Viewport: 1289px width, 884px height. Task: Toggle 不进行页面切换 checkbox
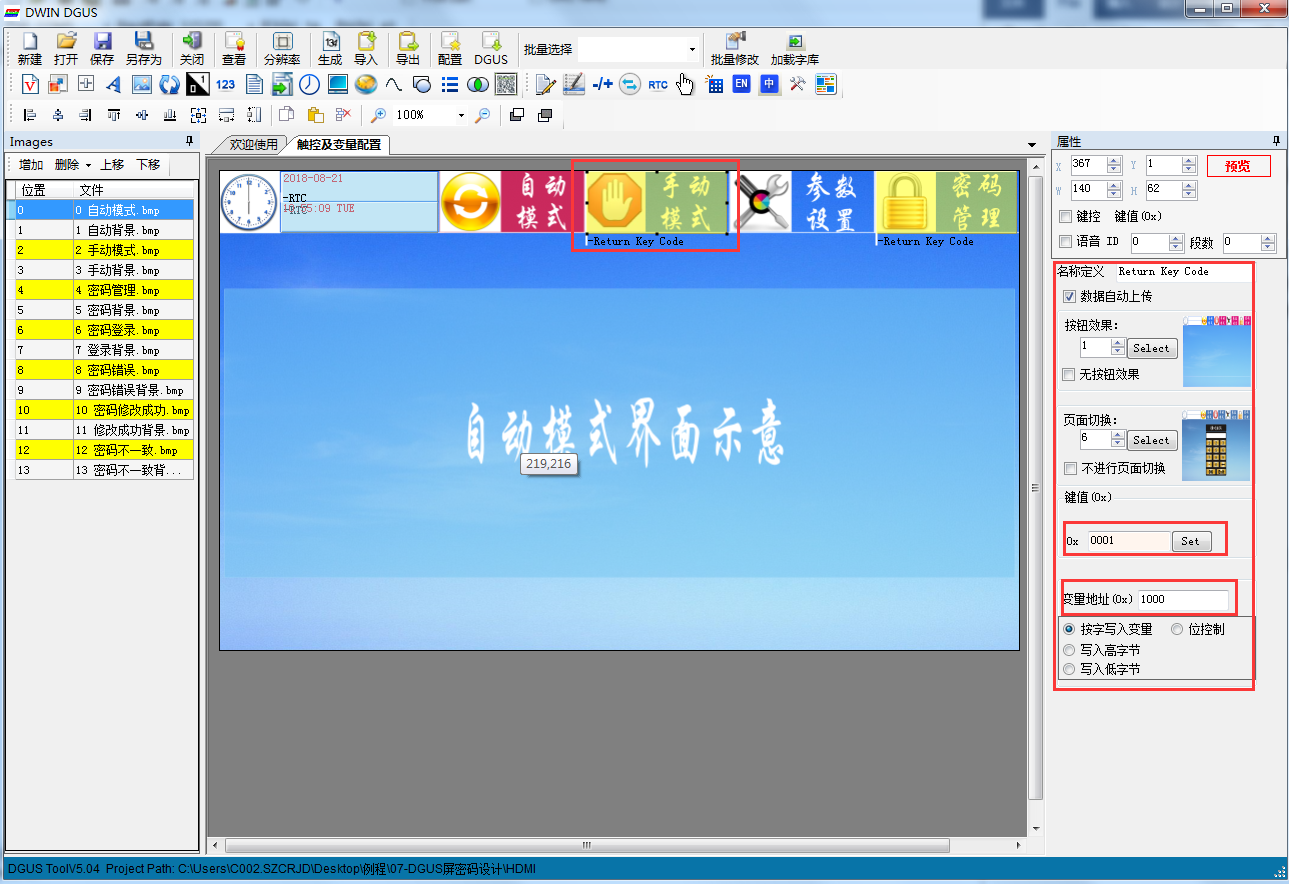pos(1070,468)
